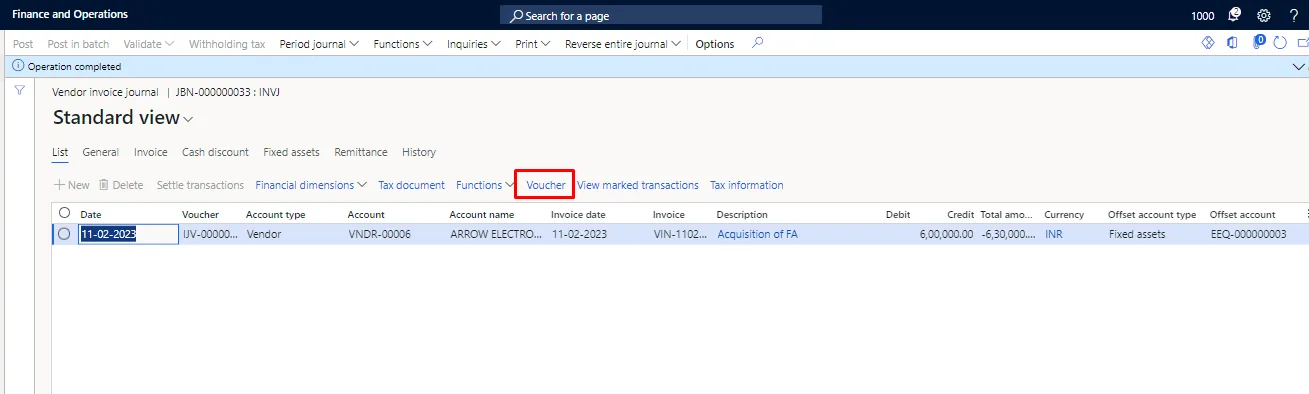The height and width of the screenshot is (394, 1309).
Task: Click the IJV-00000 voucher cell
Action: (x=210, y=234)
